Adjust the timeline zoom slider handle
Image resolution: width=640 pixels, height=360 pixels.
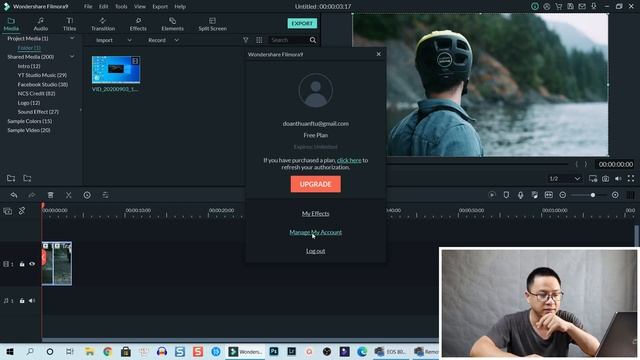(x=593, y=195)
